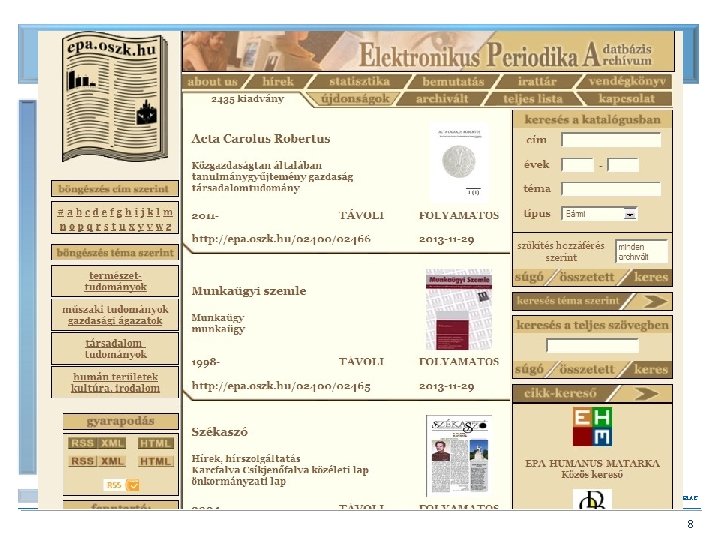Open the Munkaügyi Szemle cover thumbnail
Screen dimensions: 720x540
(459, 310)
